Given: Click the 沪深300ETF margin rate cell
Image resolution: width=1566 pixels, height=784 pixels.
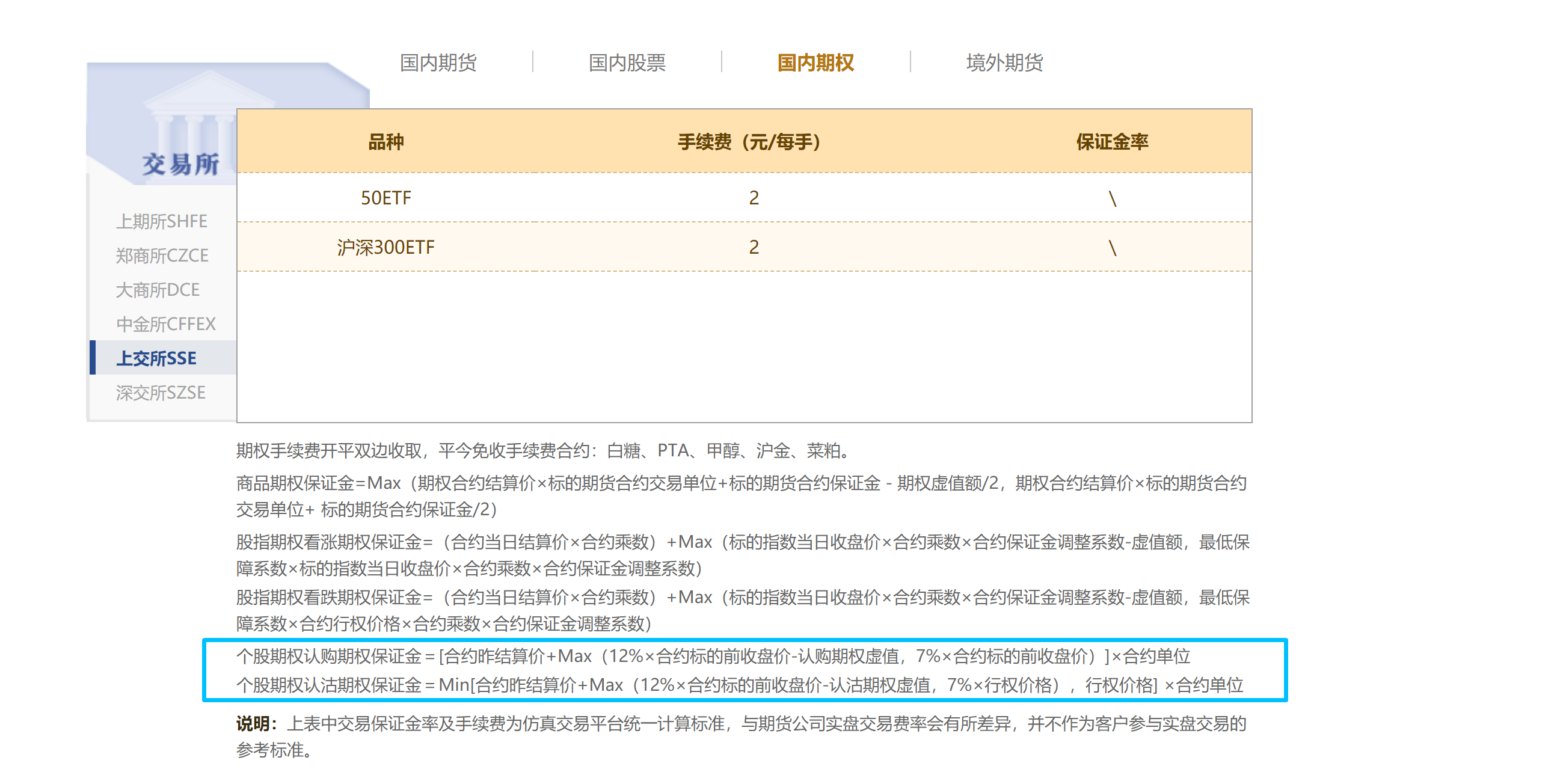Looking at the screenshot, I should 1112,247.
